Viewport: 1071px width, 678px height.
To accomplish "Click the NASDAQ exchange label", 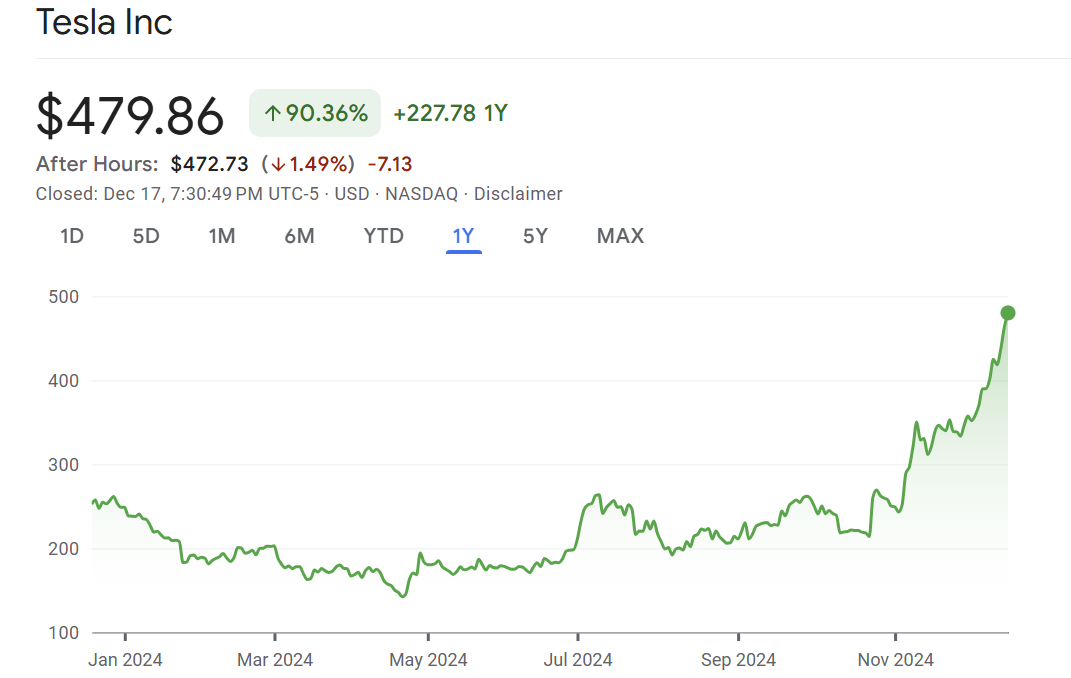I will (421, 194).
